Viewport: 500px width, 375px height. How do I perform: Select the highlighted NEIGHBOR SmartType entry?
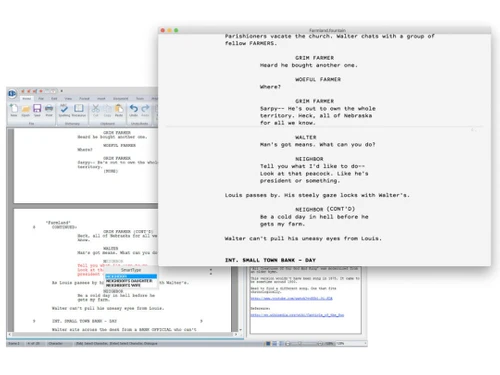coord(131,277)
